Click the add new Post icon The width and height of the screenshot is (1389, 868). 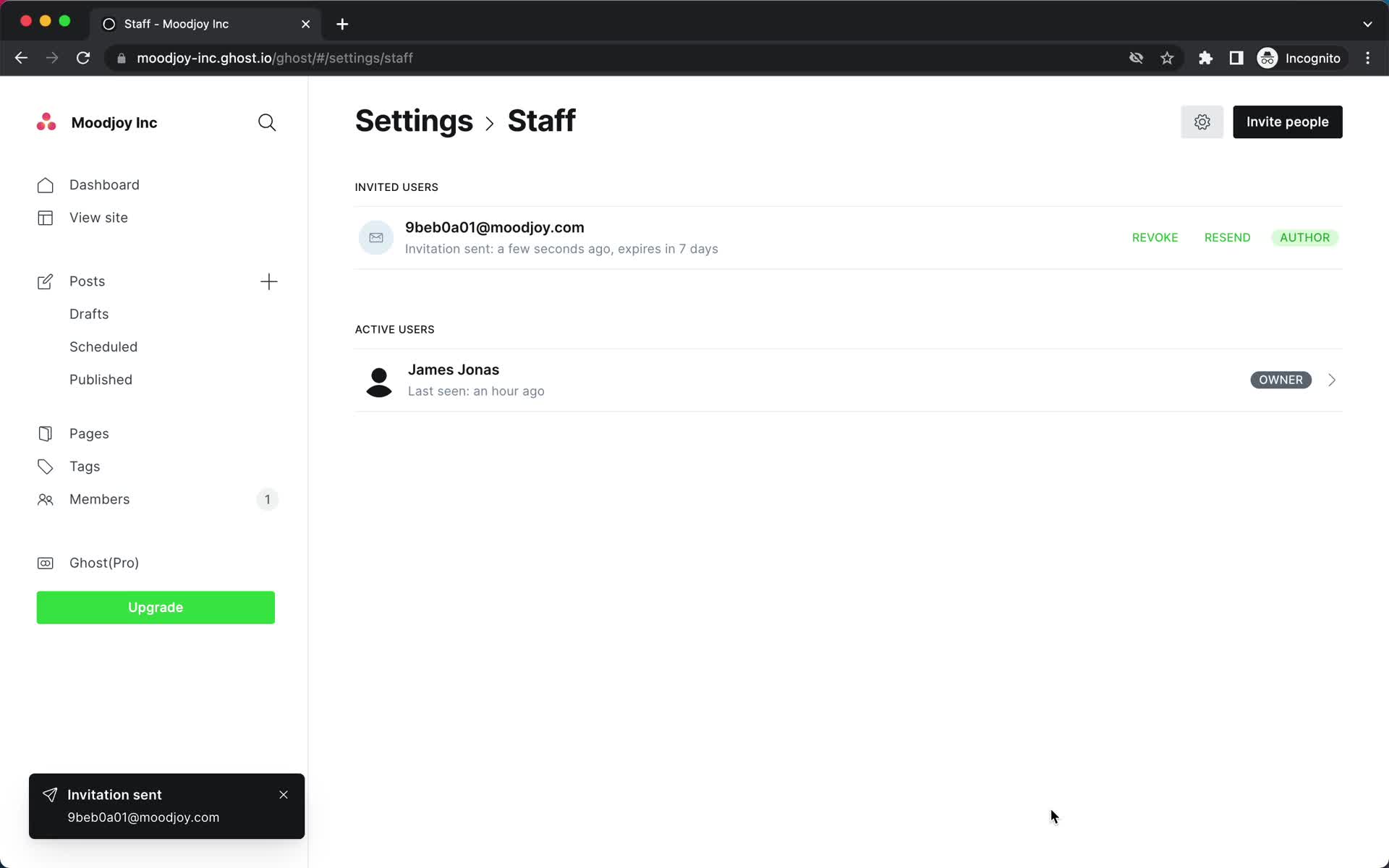tap(268, 281)
